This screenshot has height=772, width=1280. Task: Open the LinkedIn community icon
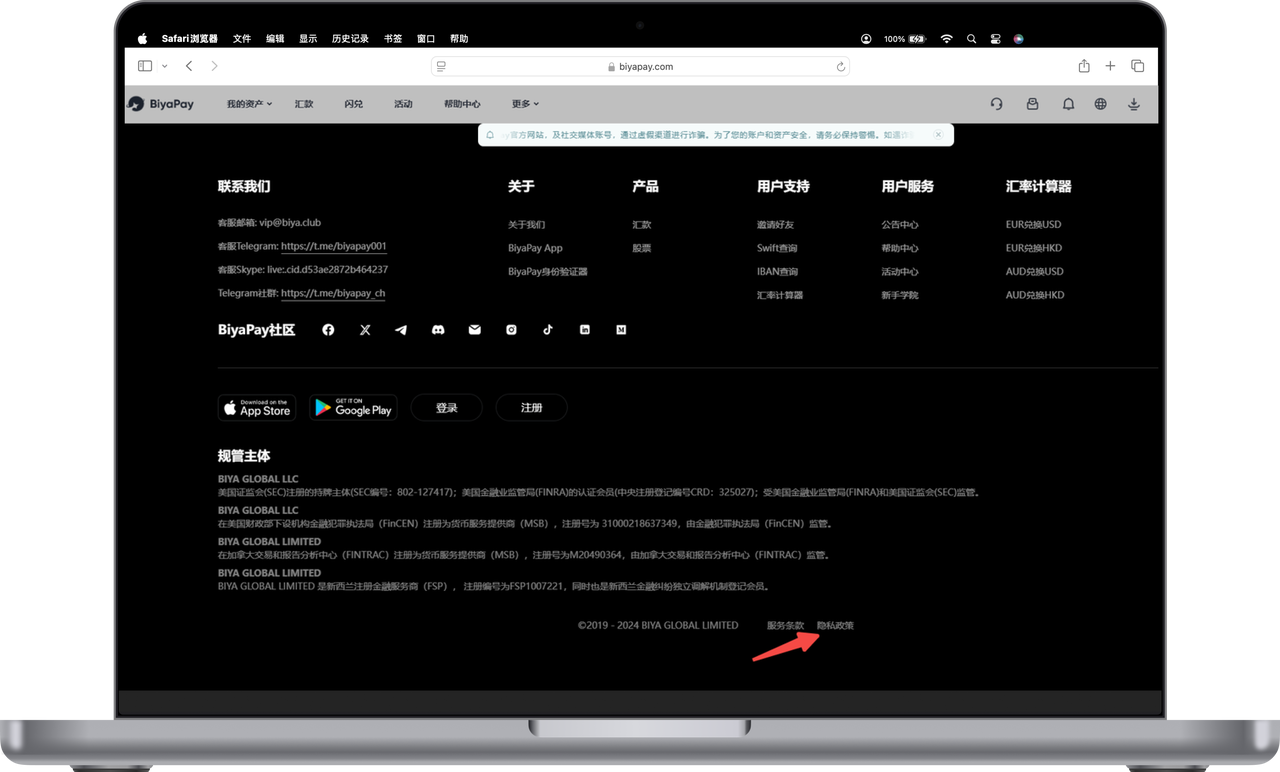pos(585,330)
